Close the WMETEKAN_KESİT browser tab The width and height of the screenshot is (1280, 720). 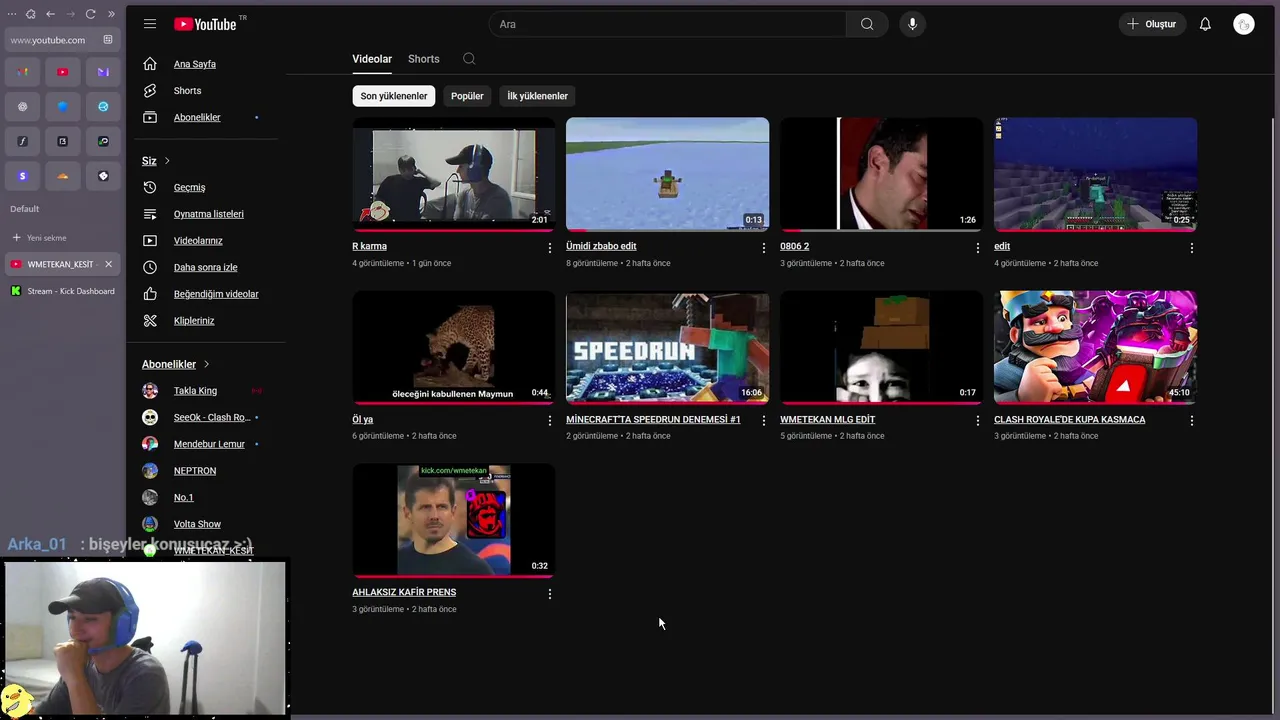tap(108, 264)
